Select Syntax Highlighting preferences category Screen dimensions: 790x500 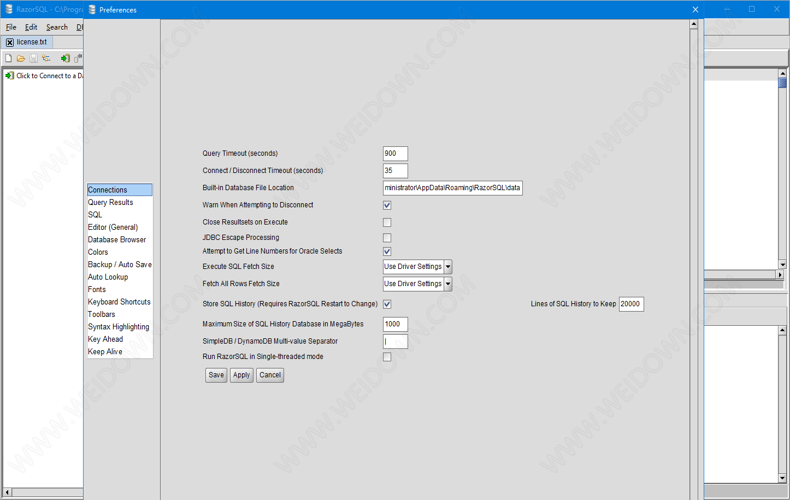[118, 327]
